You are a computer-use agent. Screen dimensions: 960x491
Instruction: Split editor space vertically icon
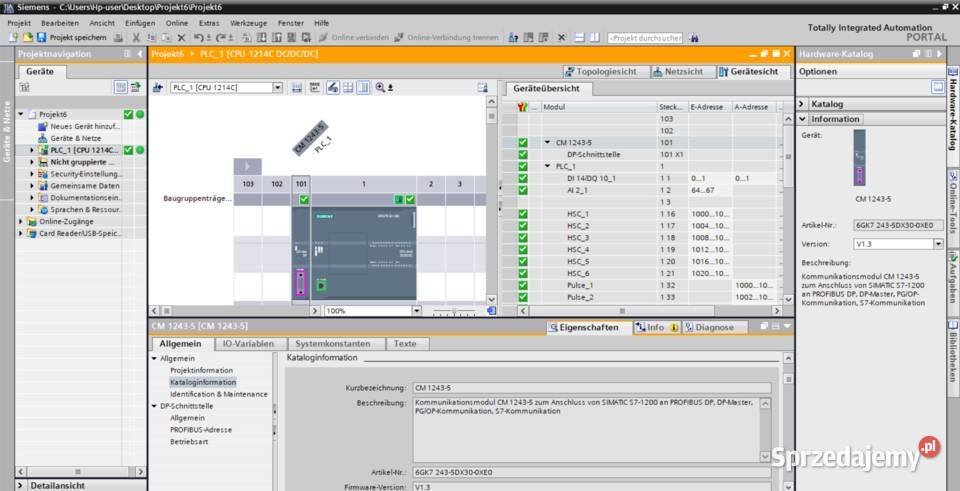pyautogui.click(x=594, y=37)
